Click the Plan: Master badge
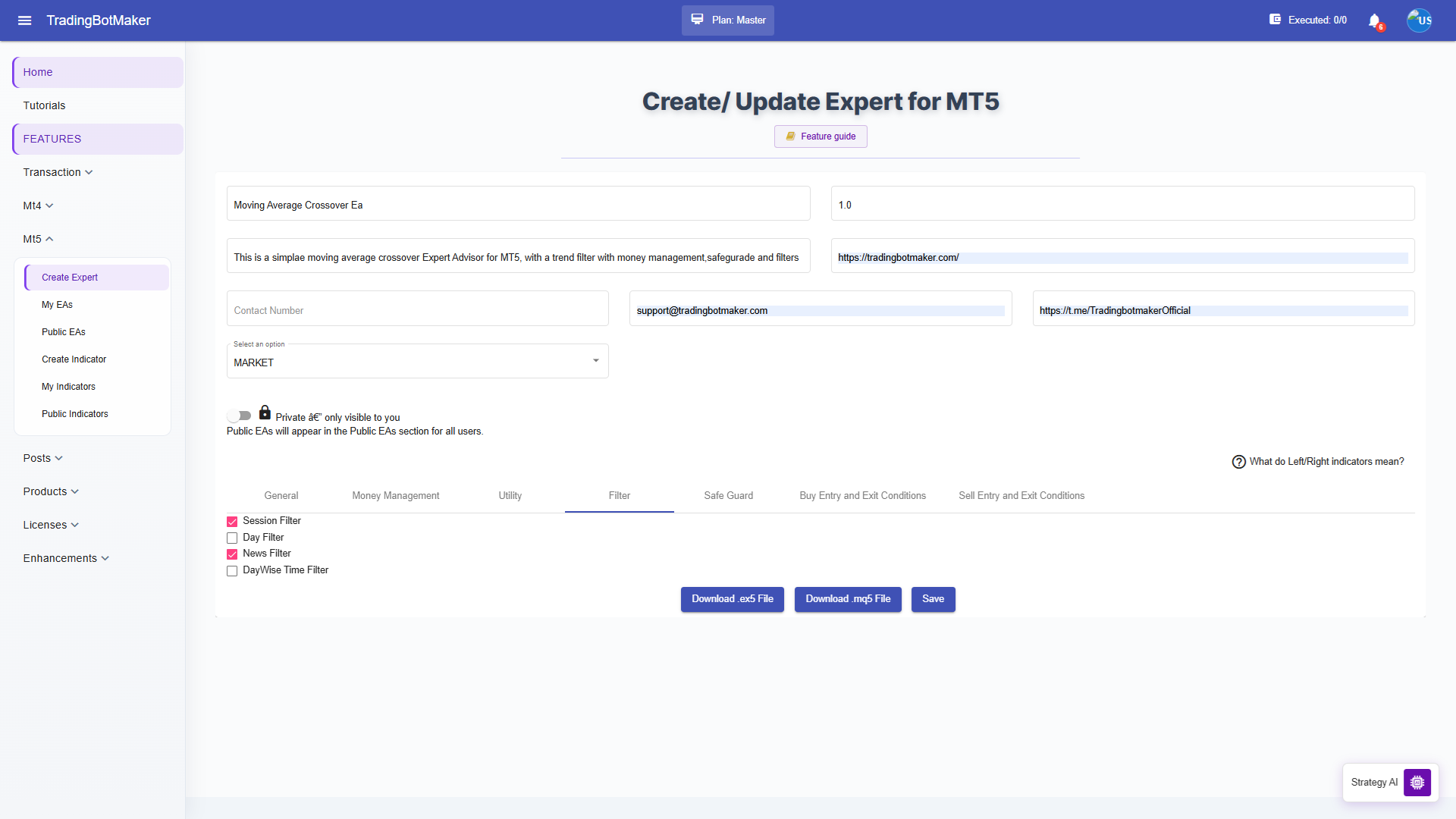Screen dimensions: 1456x819 pyautogui.click(x=728, y=20)
